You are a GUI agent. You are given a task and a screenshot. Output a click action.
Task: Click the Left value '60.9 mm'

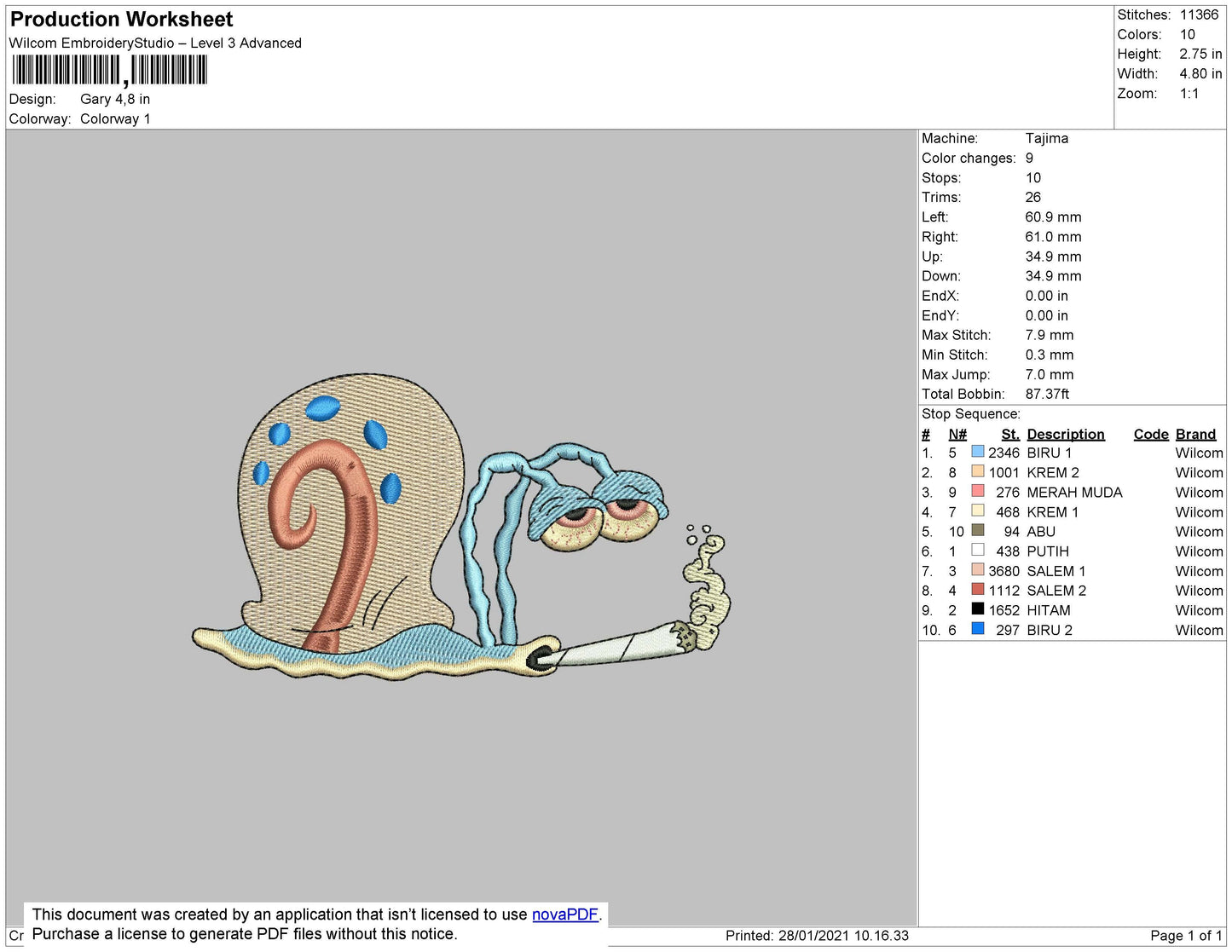(1053, 216)
